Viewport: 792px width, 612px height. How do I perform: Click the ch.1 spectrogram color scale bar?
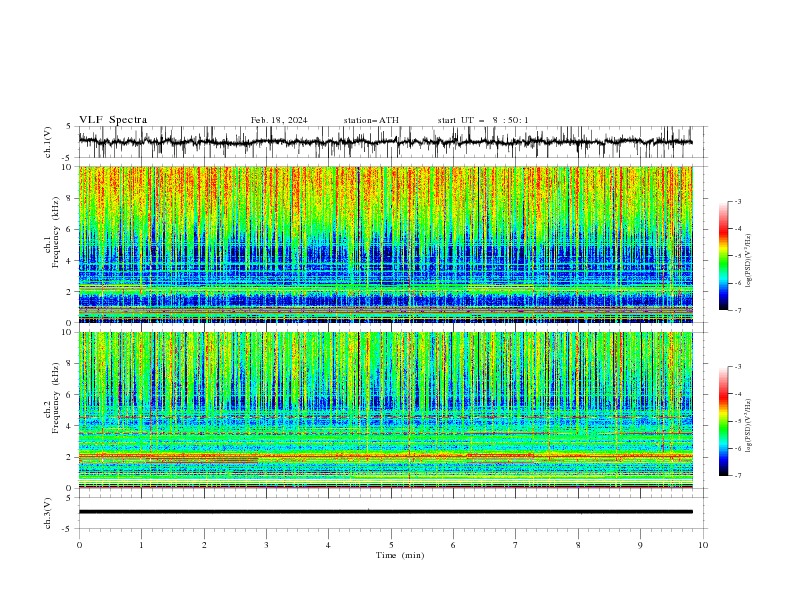724,255
